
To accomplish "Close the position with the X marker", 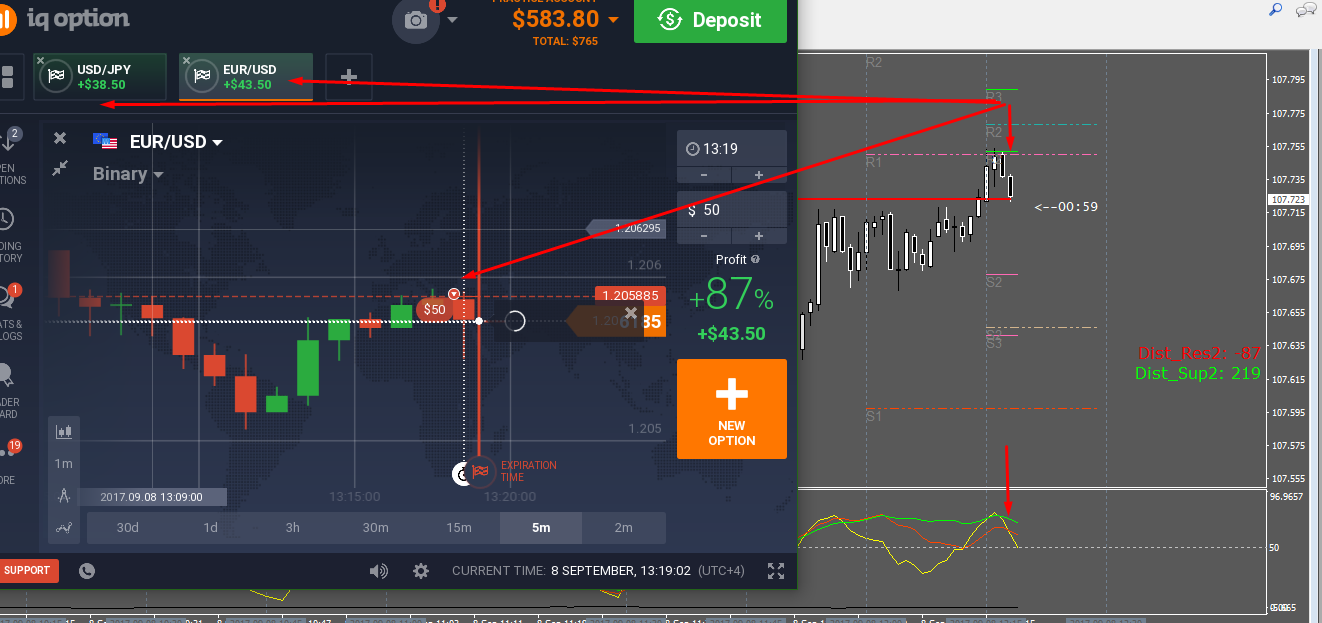I will point(631,313).
